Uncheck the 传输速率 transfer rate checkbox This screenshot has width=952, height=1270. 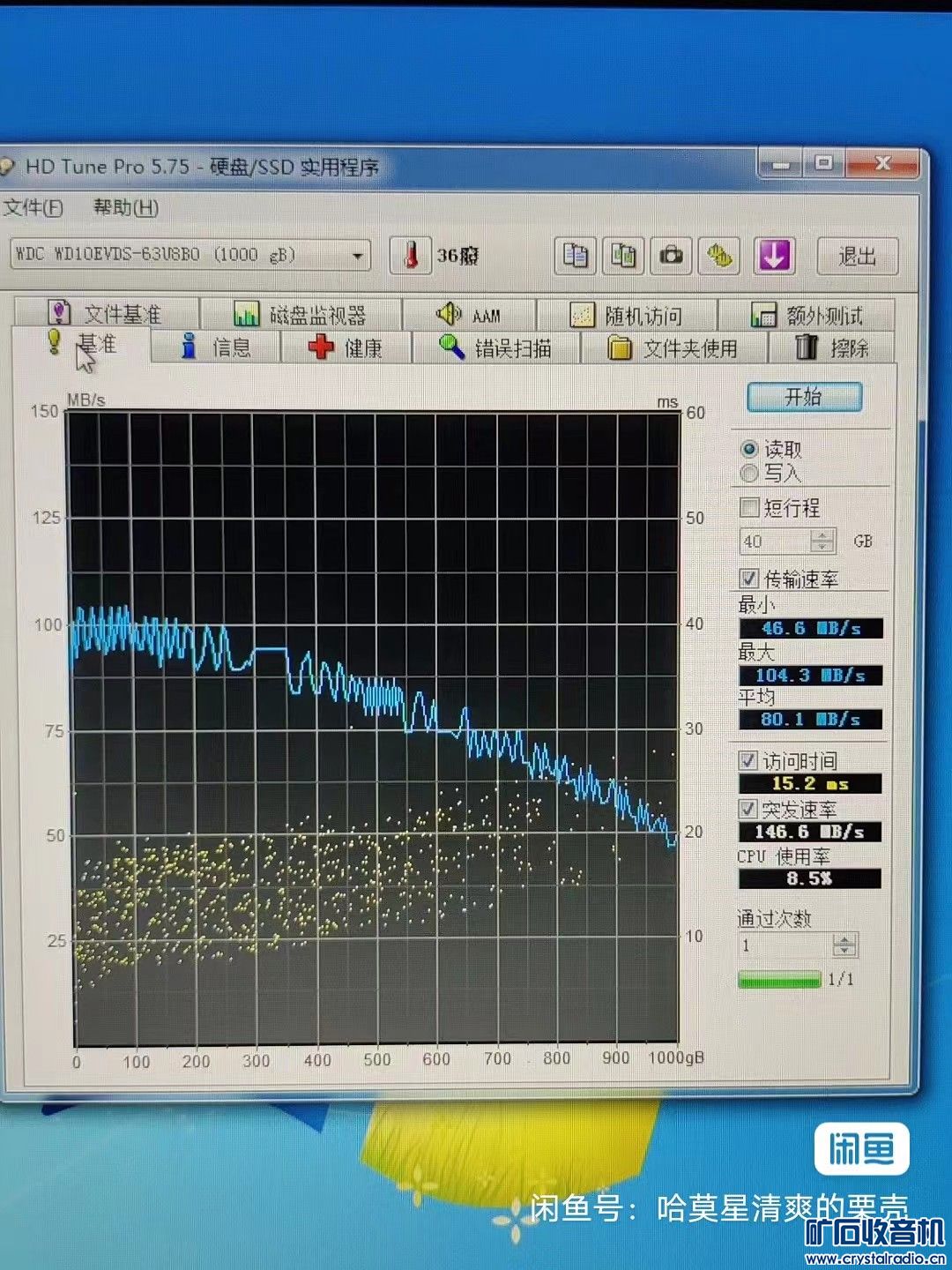point(749,579)
